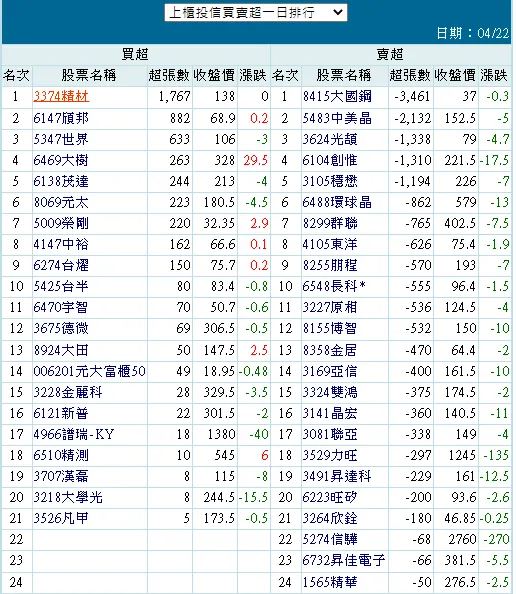Click the 3264欣銓 stock link

coord(330,518)
